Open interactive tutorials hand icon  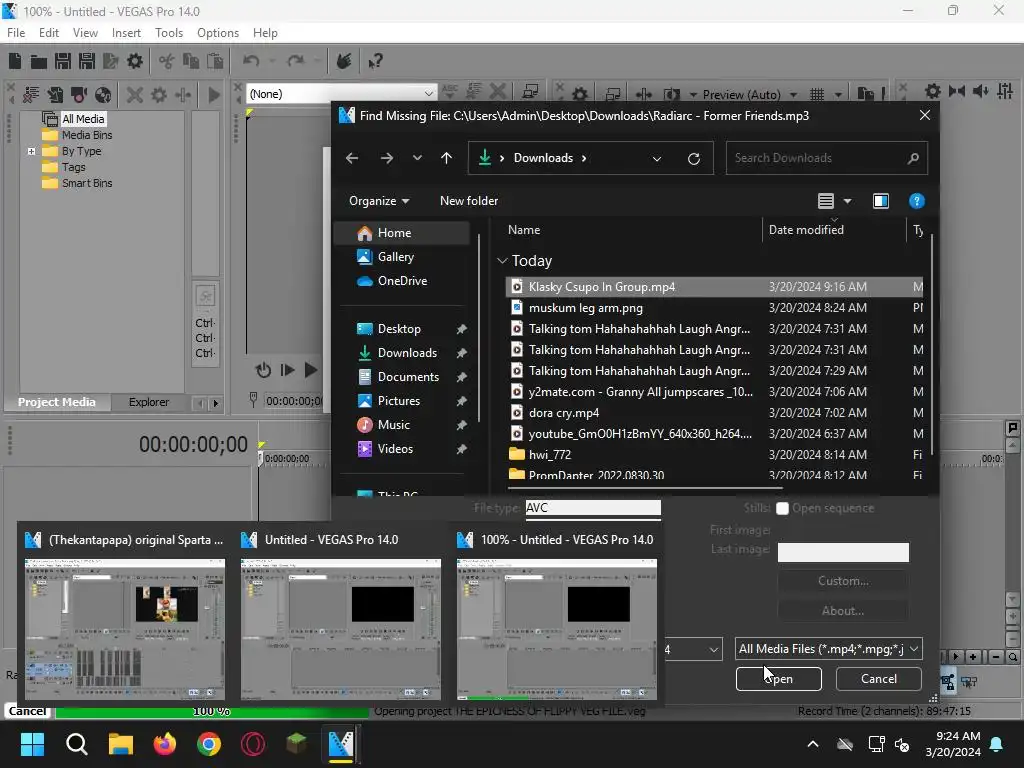[x=344, y=61]
